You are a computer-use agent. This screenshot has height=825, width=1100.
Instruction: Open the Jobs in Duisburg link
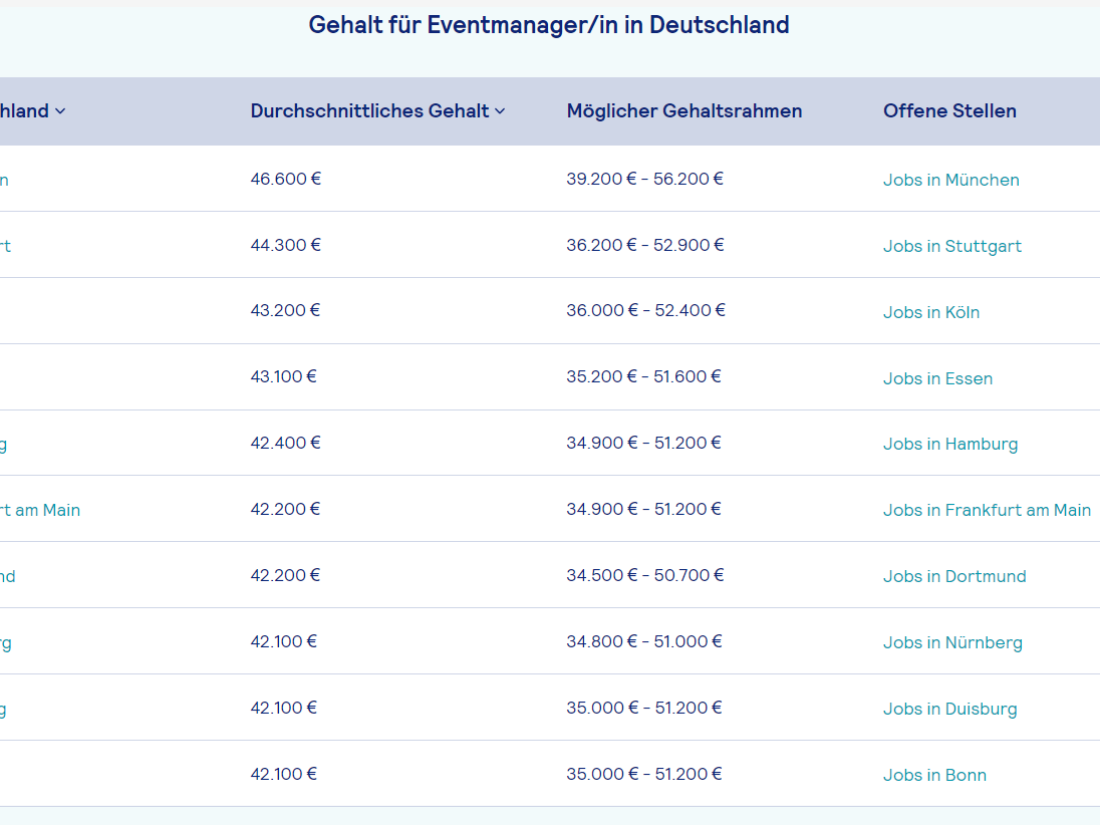949,709
